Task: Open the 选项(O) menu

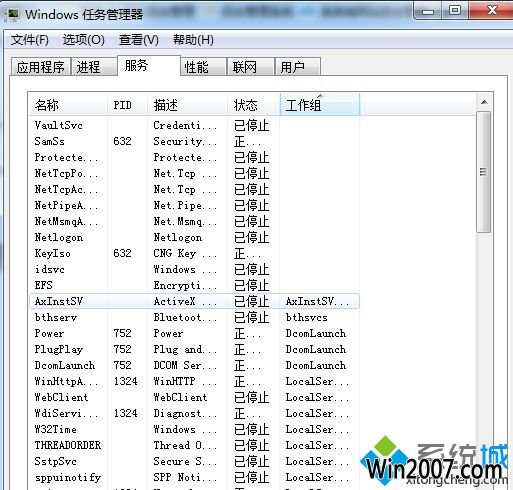Action: coord(84,40)
